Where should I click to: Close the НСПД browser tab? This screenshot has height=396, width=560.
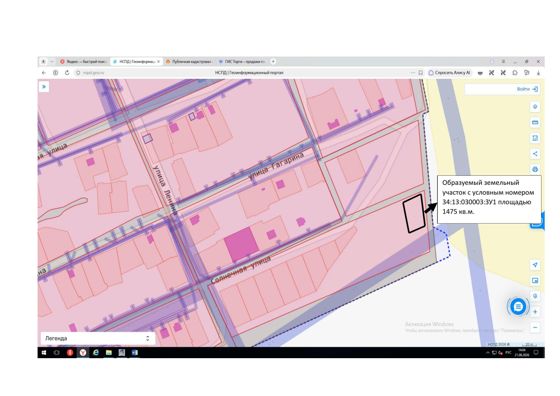point(159,62)
